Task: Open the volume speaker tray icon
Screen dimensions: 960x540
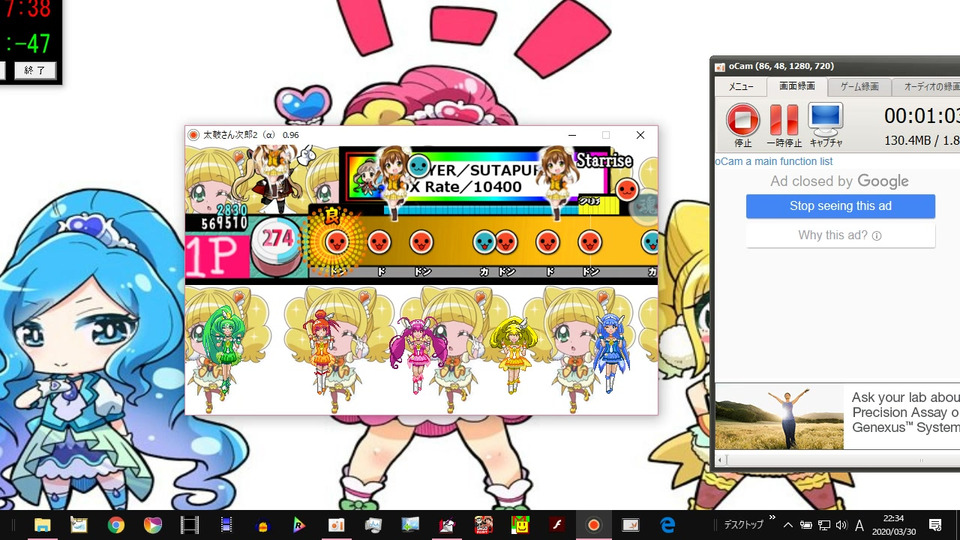Action: 842,525
